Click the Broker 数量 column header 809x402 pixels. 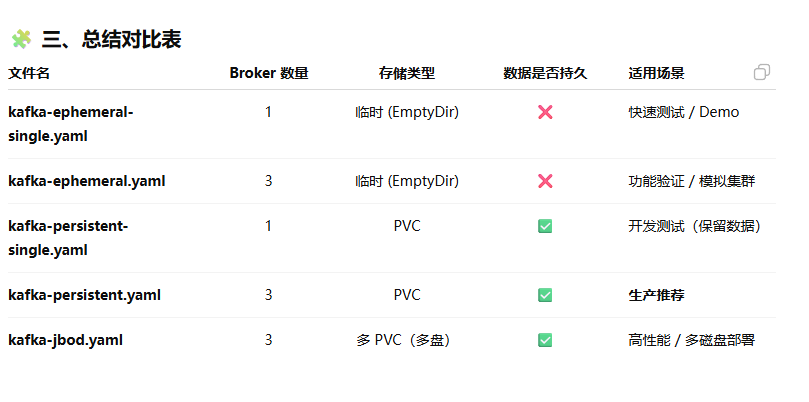(268, 73)
